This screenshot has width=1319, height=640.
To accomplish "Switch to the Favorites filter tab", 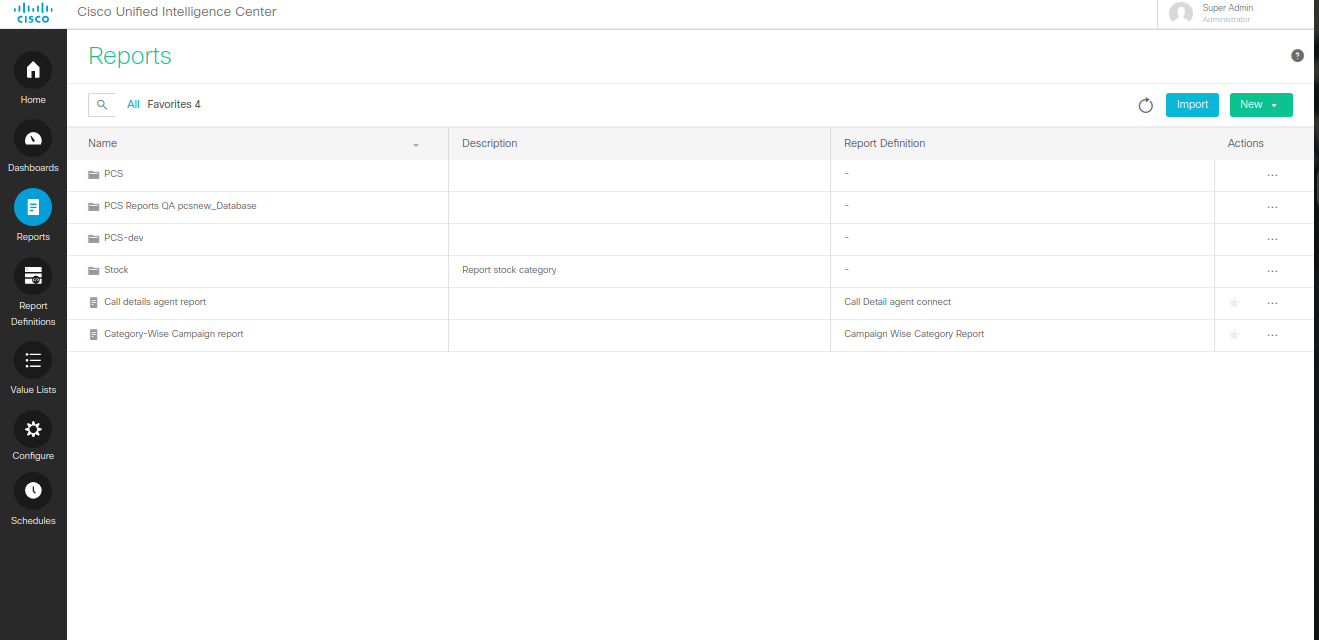I will (x=173, y=105).
